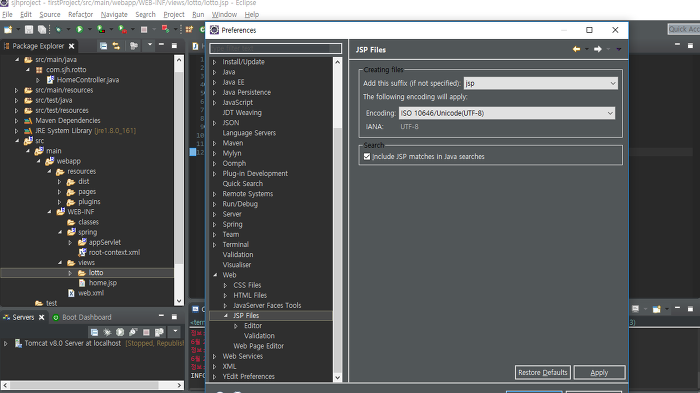Viewport: 700px width, 393px height.
Task: Click the Open Perspective icon in toolbar
Action: (x=189, y=29)
